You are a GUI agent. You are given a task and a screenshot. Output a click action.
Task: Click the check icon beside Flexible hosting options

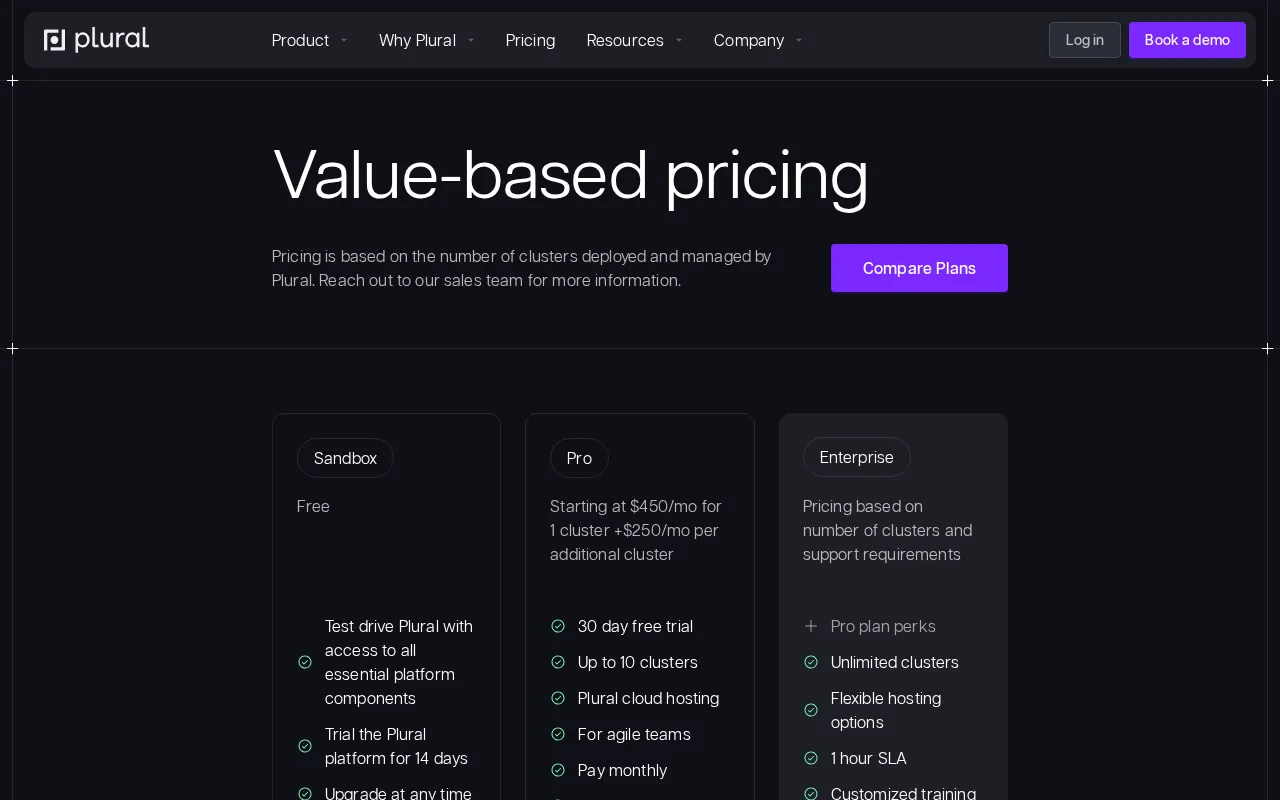point(811,710)
